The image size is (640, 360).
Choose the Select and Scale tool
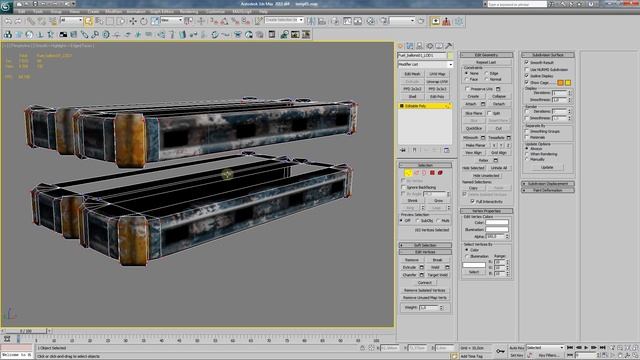click(x=155, y=21)
